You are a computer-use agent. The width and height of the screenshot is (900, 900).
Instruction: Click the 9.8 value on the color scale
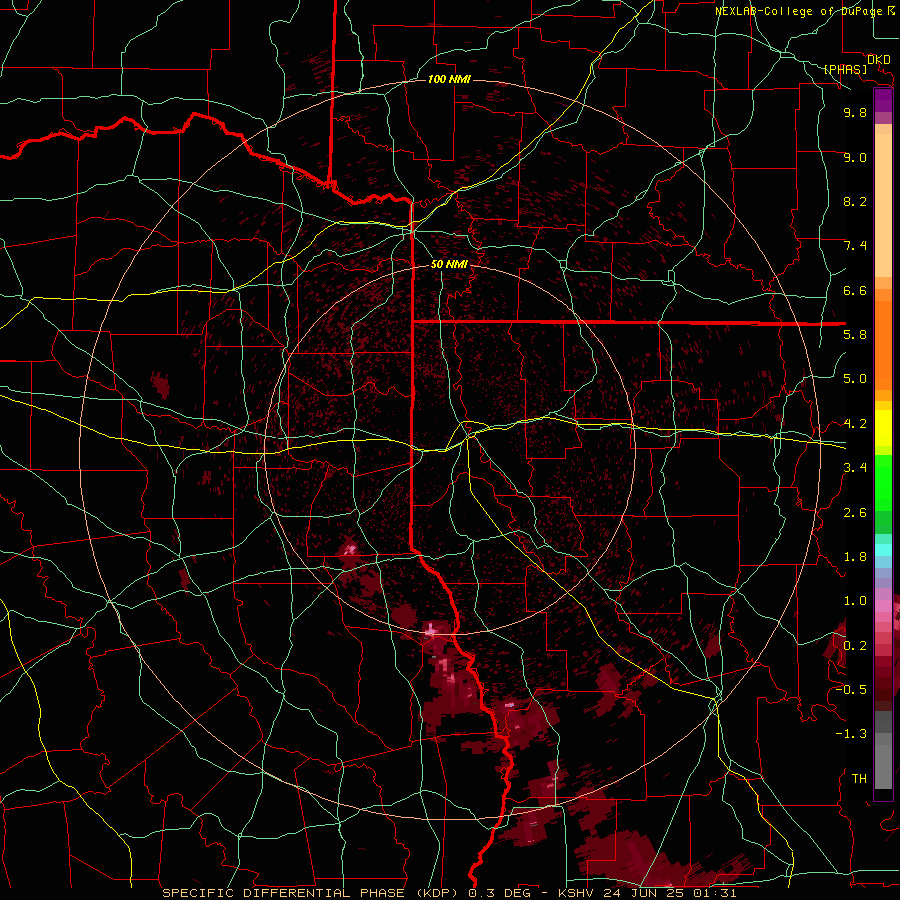(x=855, y=112)
